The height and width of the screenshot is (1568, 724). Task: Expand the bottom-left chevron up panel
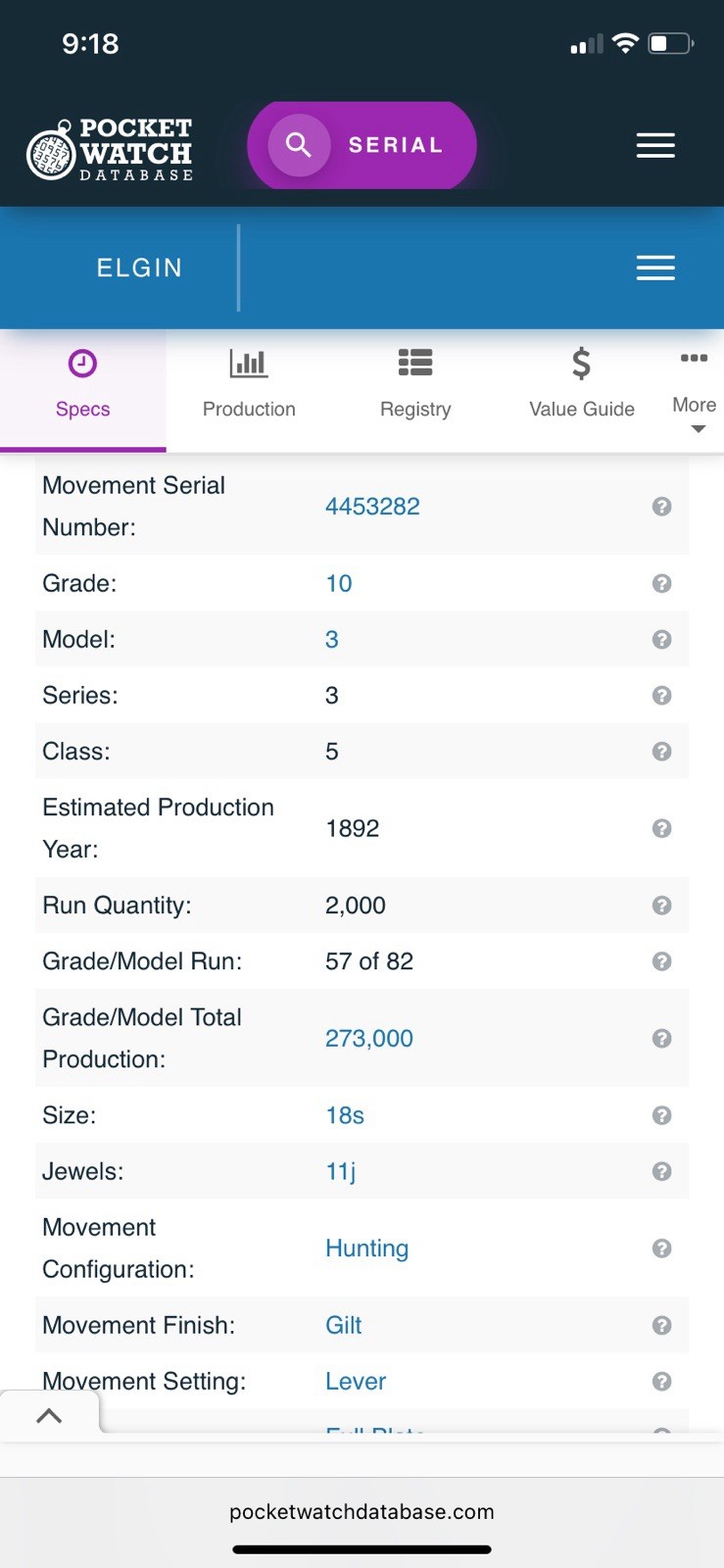click(x=49, y=1415)
